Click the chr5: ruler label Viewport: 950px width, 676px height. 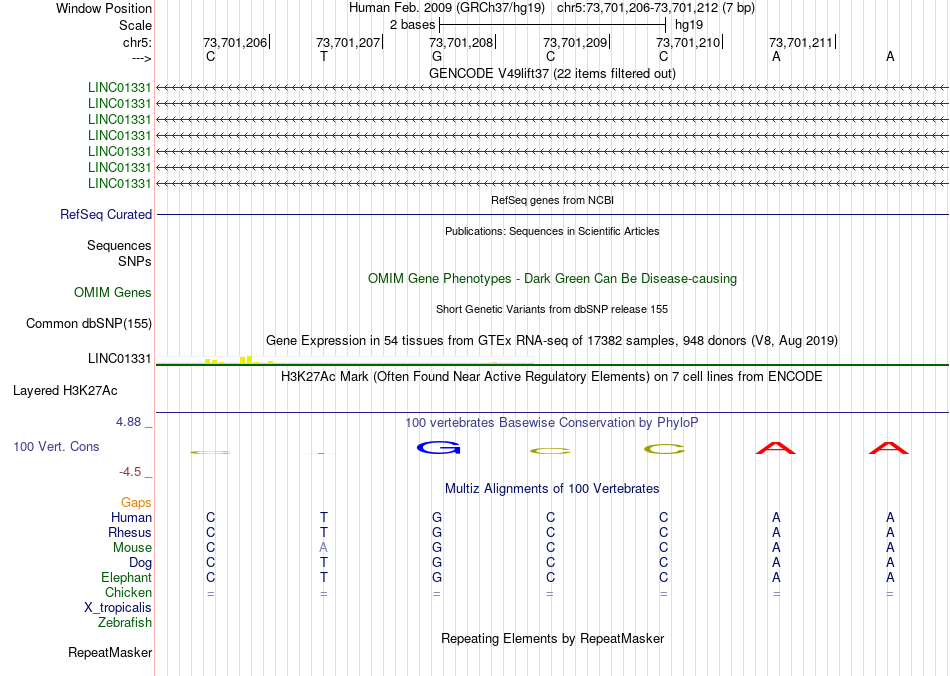tap(137, 42)
